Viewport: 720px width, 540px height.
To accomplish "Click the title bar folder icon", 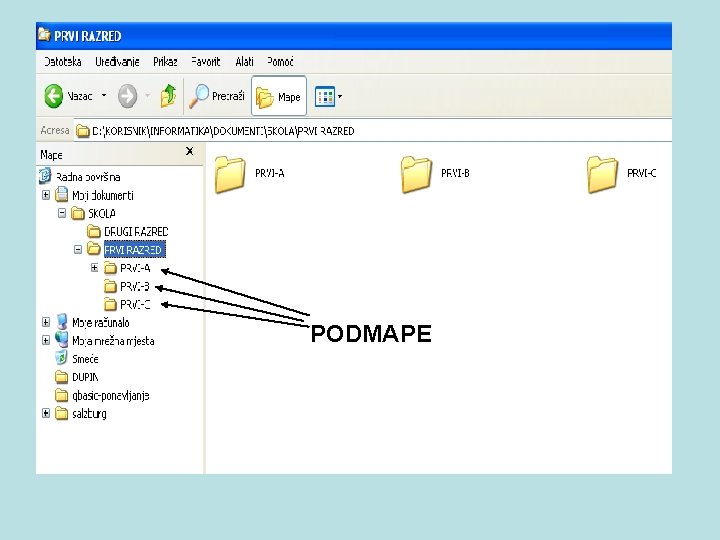I will click(x=44, y=35).
